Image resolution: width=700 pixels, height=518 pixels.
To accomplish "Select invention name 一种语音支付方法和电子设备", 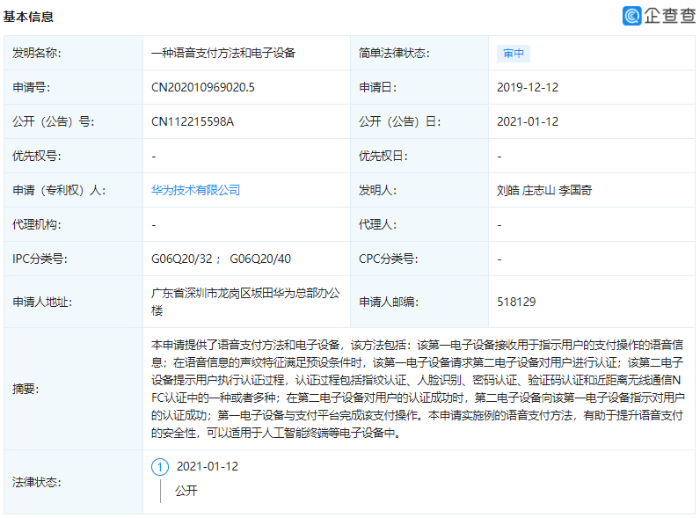I will point(223,53).
